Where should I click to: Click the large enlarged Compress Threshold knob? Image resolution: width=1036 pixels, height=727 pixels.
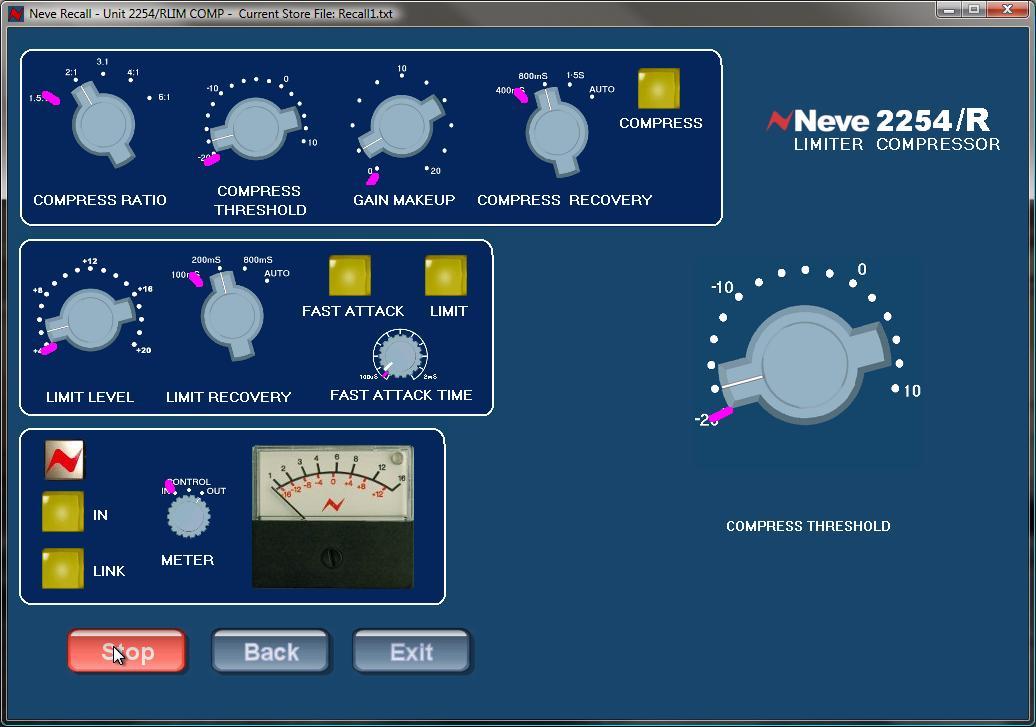click(805, 365)
